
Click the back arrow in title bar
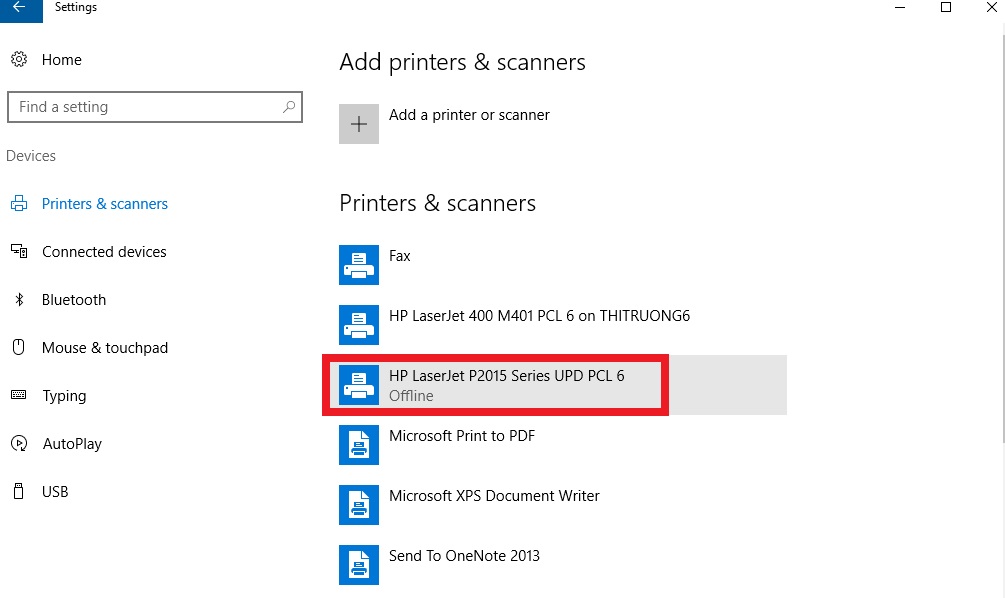tap(20, 8)
